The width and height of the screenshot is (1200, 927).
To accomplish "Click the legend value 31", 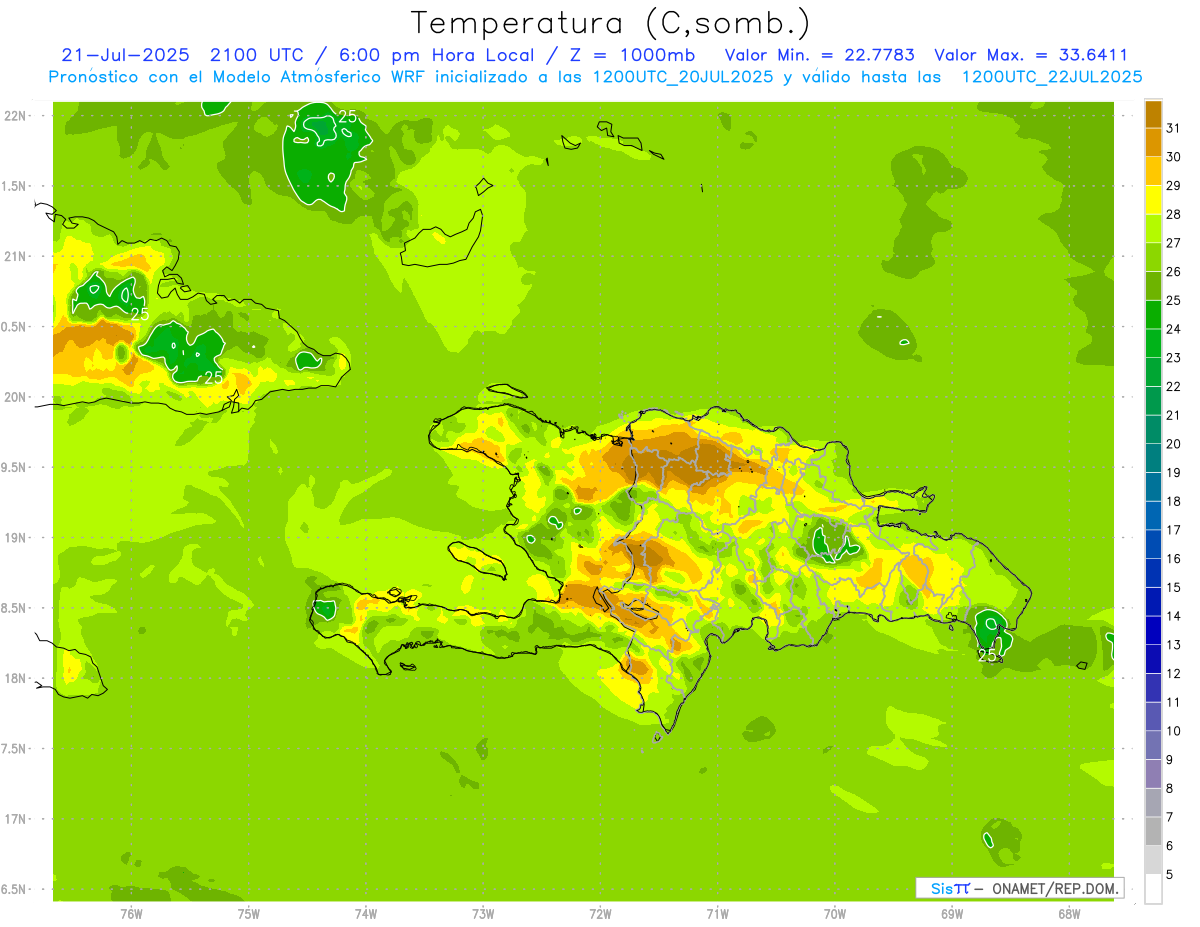I will 1173,128.
